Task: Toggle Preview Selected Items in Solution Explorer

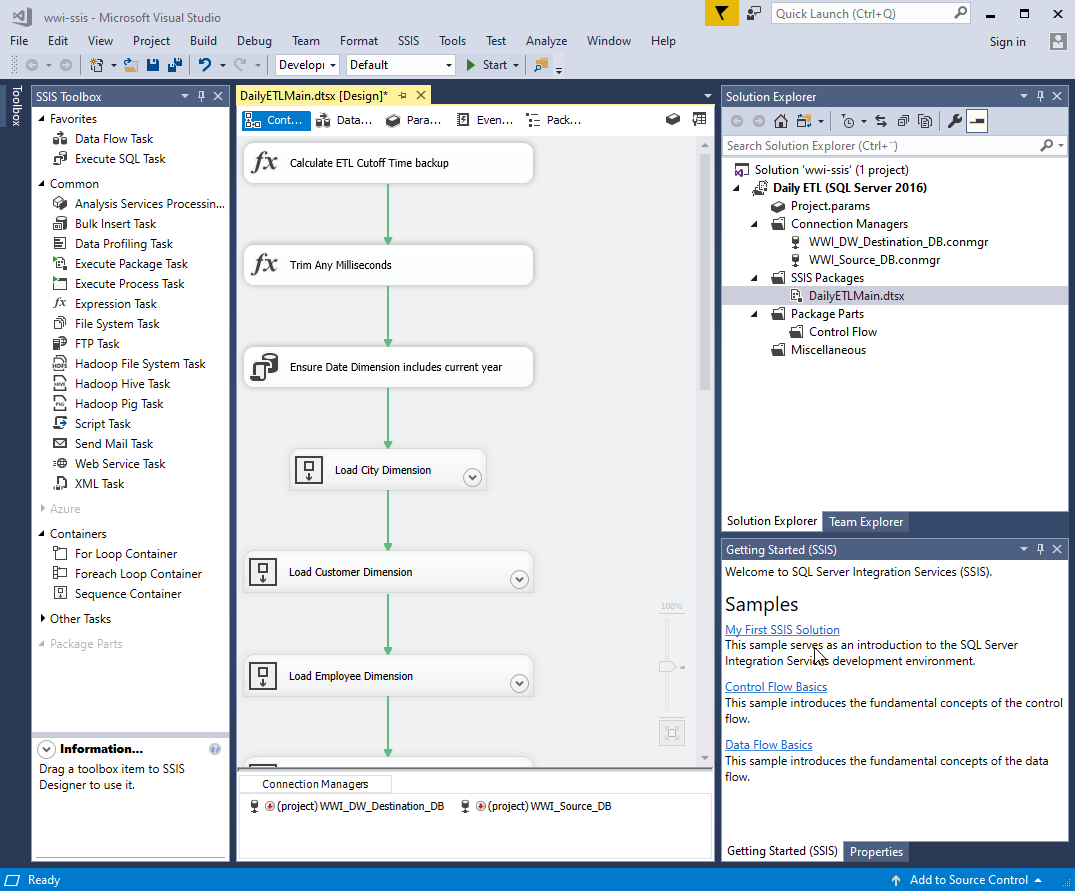Action: pos(977,121)
